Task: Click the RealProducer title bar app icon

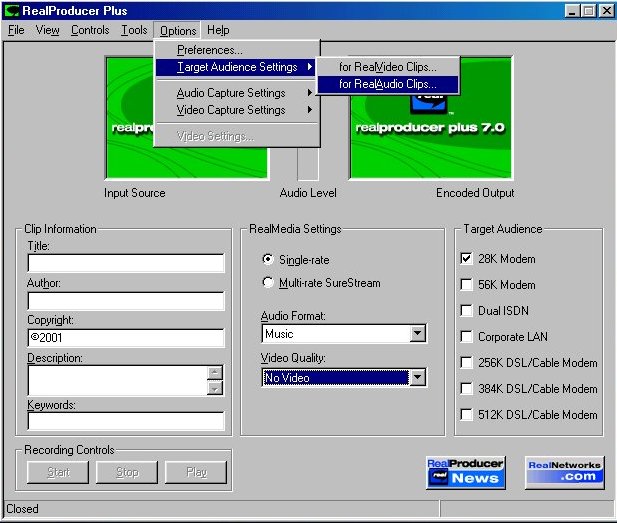Action: tap(11, 11)
